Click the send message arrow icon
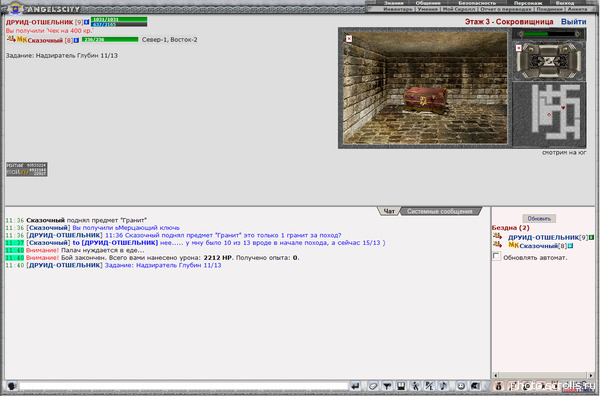The image size is (600, 396). coord(355,386)
